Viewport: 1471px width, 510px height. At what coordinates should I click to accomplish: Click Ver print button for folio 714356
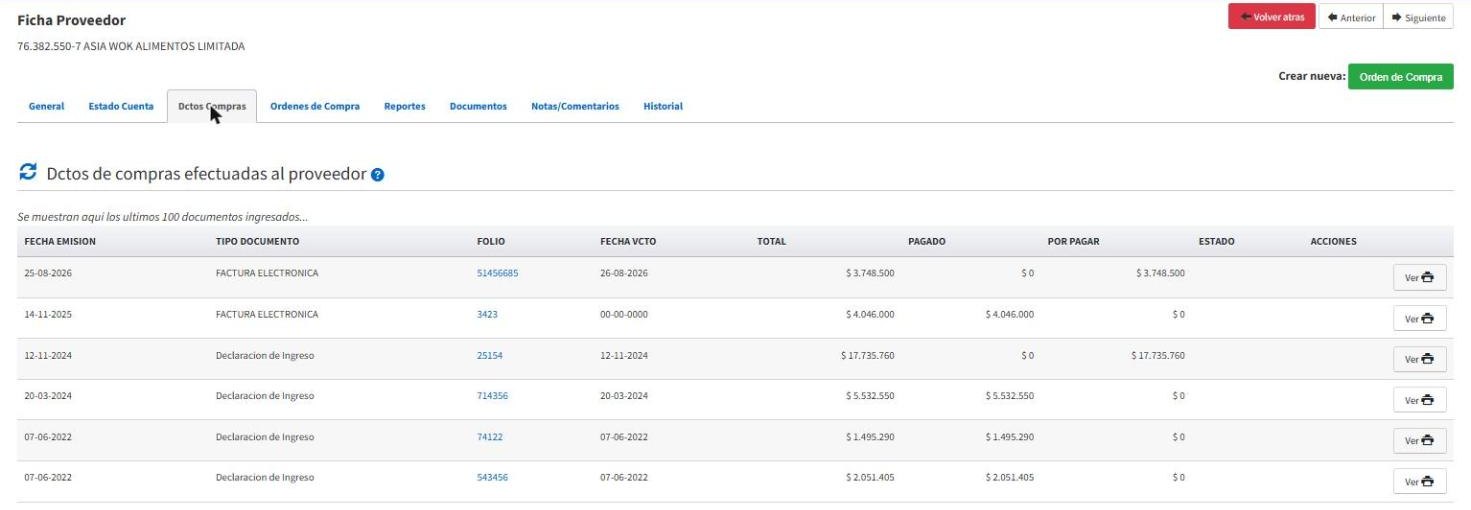pyautogui.click(x=1419, y=400)
